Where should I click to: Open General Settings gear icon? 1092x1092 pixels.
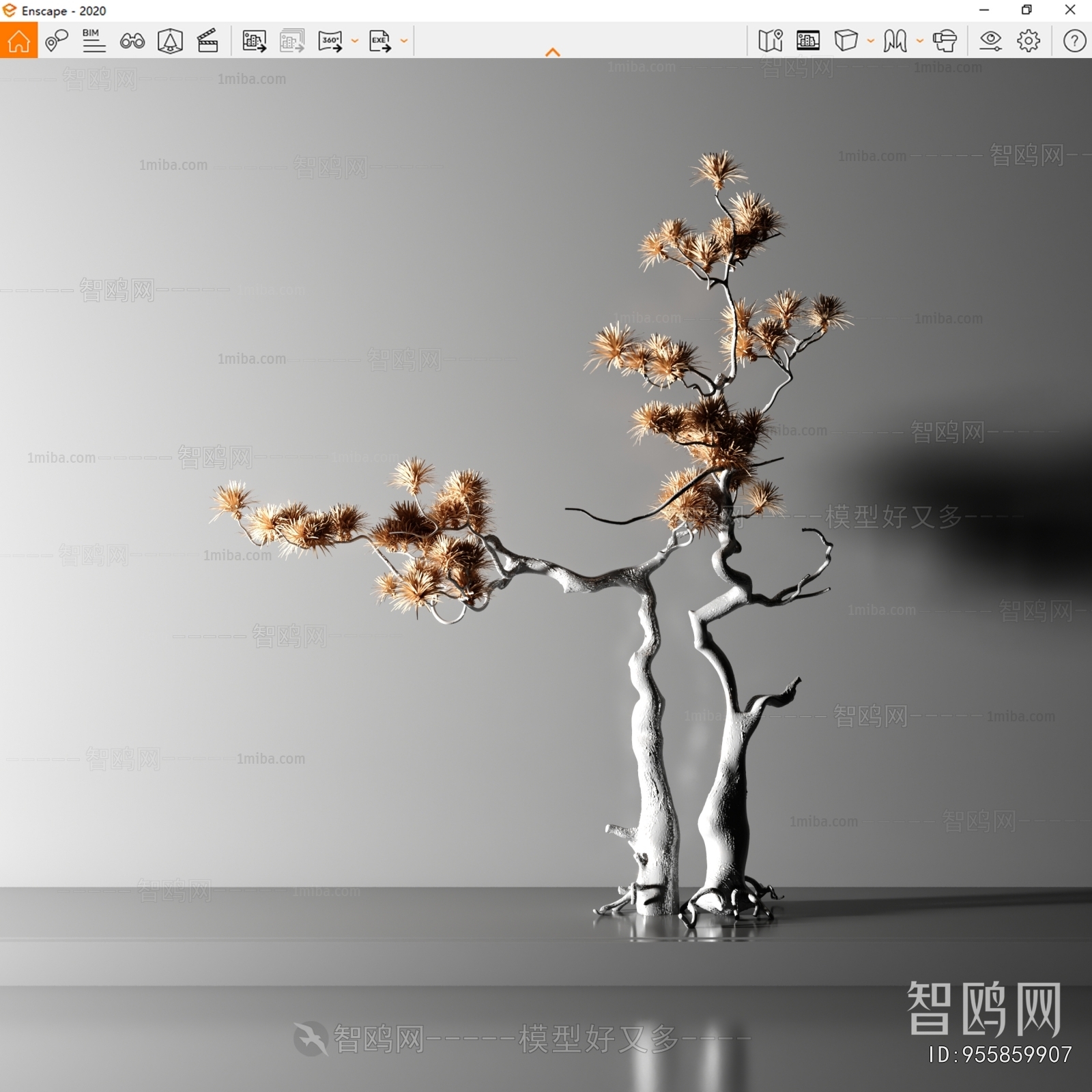[x=1029, y=41]
